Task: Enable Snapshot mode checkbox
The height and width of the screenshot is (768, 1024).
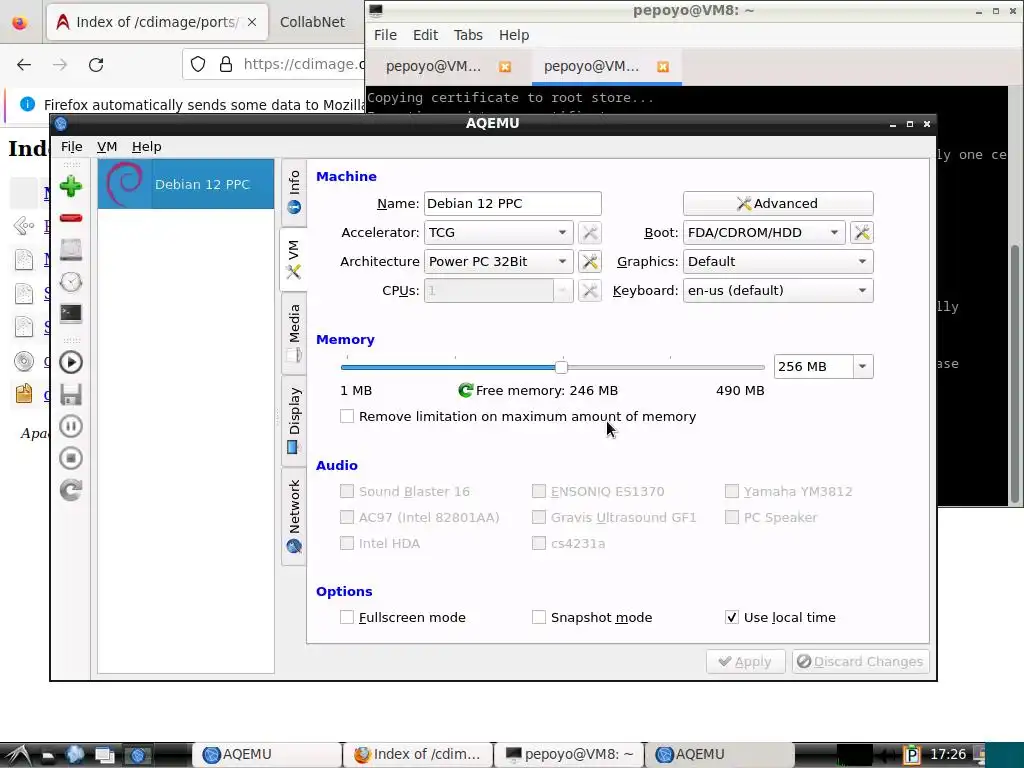Action: tap(539, 617)
